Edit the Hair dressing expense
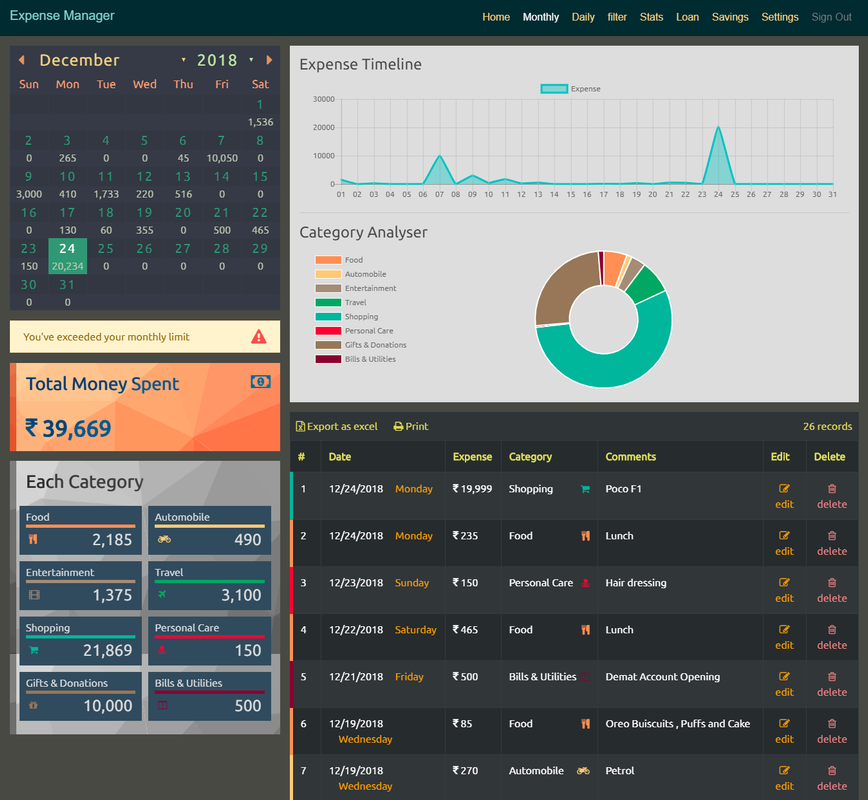Image resolution: width=868 pixels, height=800 pixels. point(784,590)
